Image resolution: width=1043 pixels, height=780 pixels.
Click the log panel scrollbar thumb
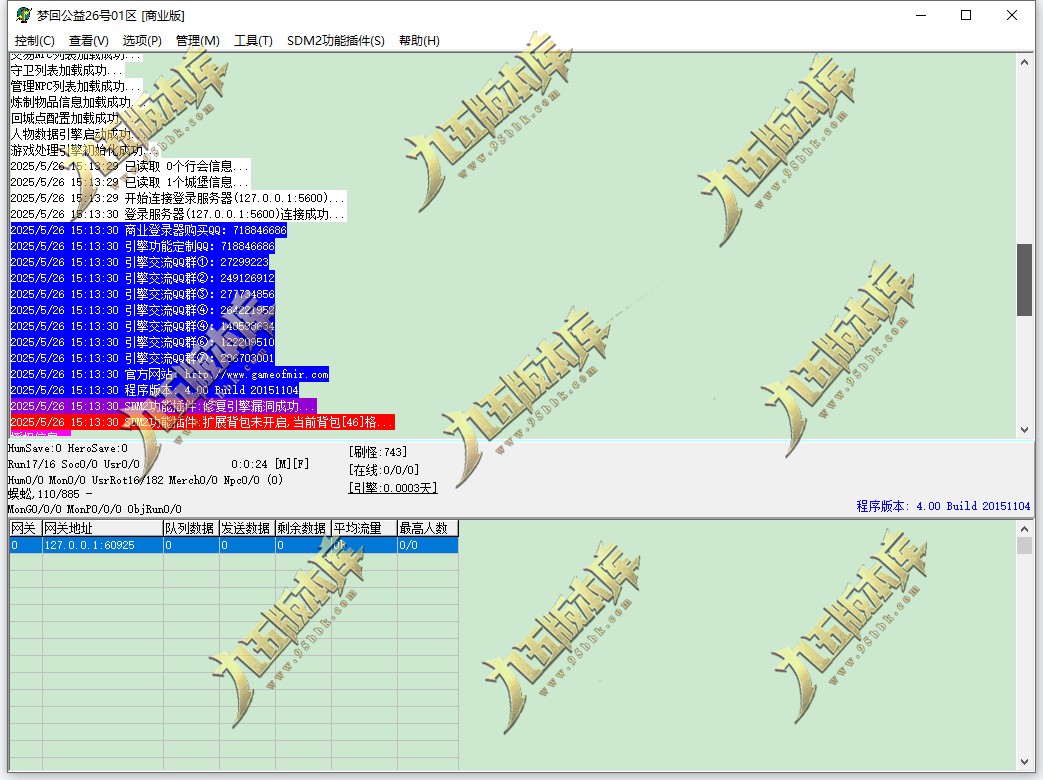[1024, 280]
